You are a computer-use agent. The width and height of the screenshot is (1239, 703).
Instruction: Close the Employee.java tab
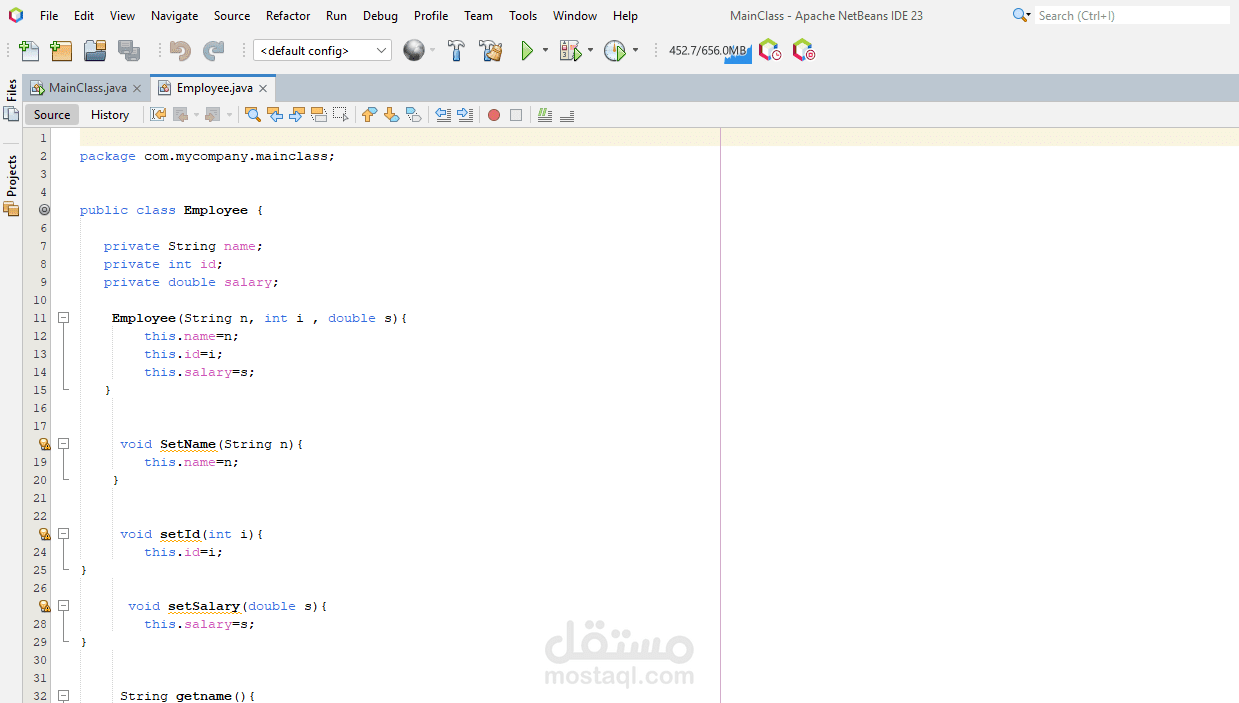click(263, 88)
